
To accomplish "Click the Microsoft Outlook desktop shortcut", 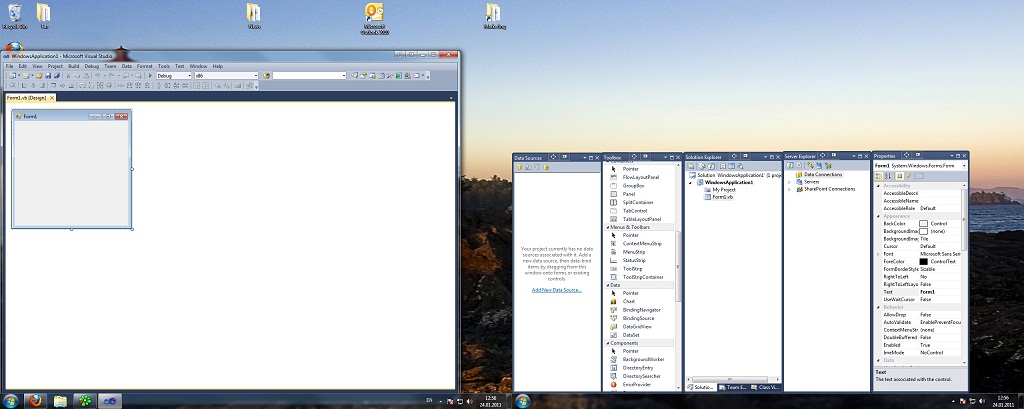I will (x=374, y=18).
